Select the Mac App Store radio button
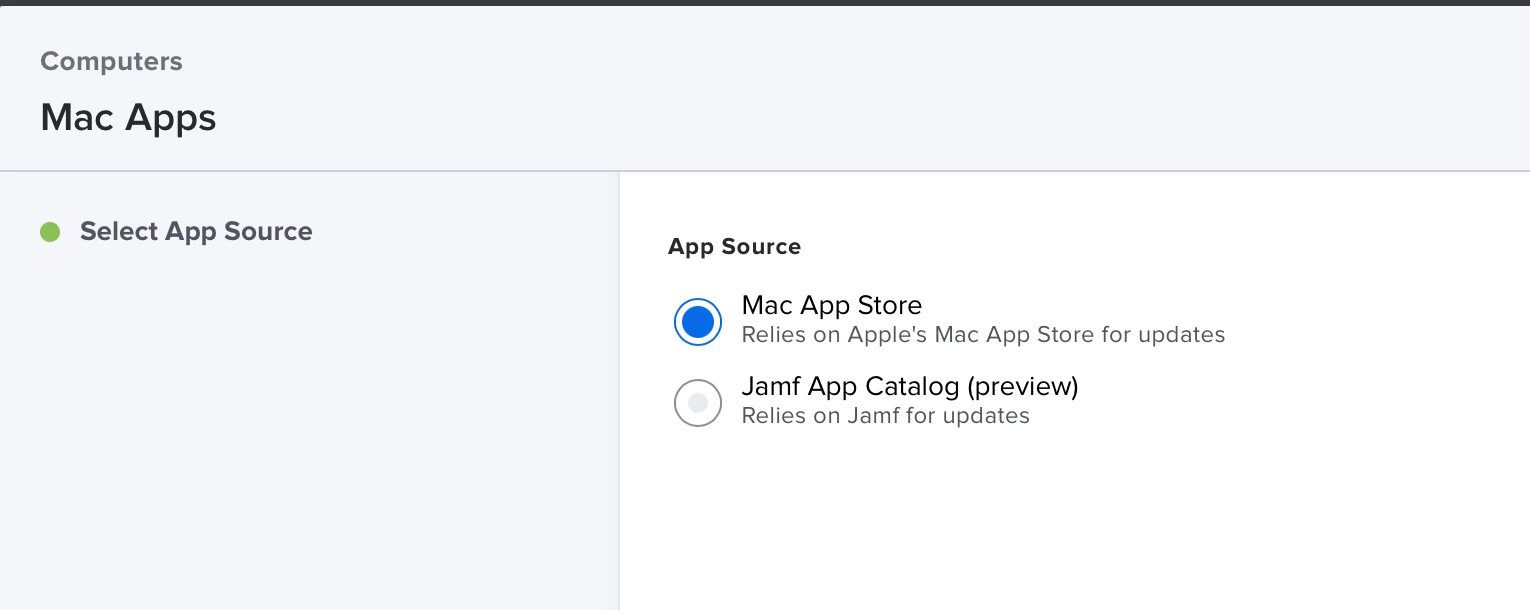1530x610 pixels. pyautogui.click(x=698, y=322)
